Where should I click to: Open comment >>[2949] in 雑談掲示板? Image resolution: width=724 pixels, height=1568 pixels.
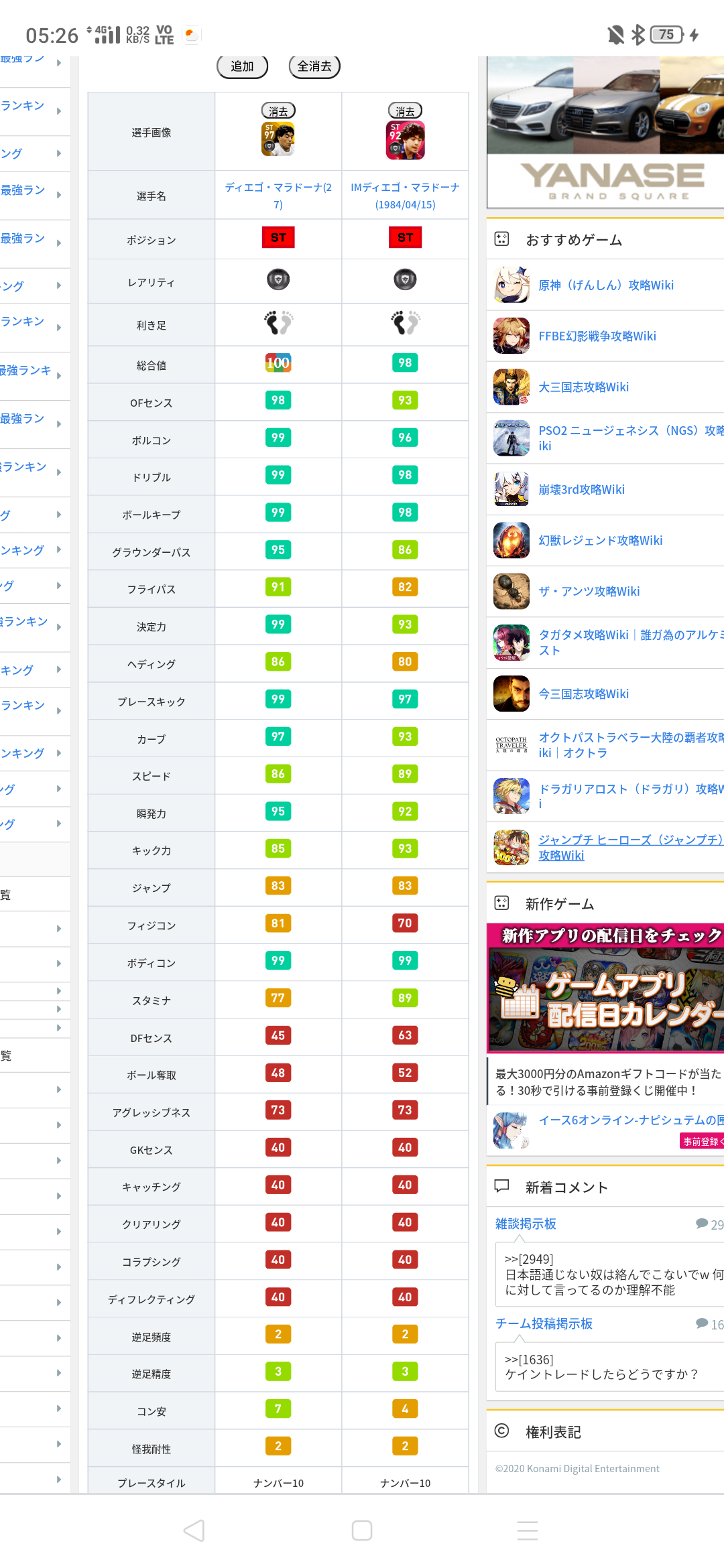[x=610, y=1275]
